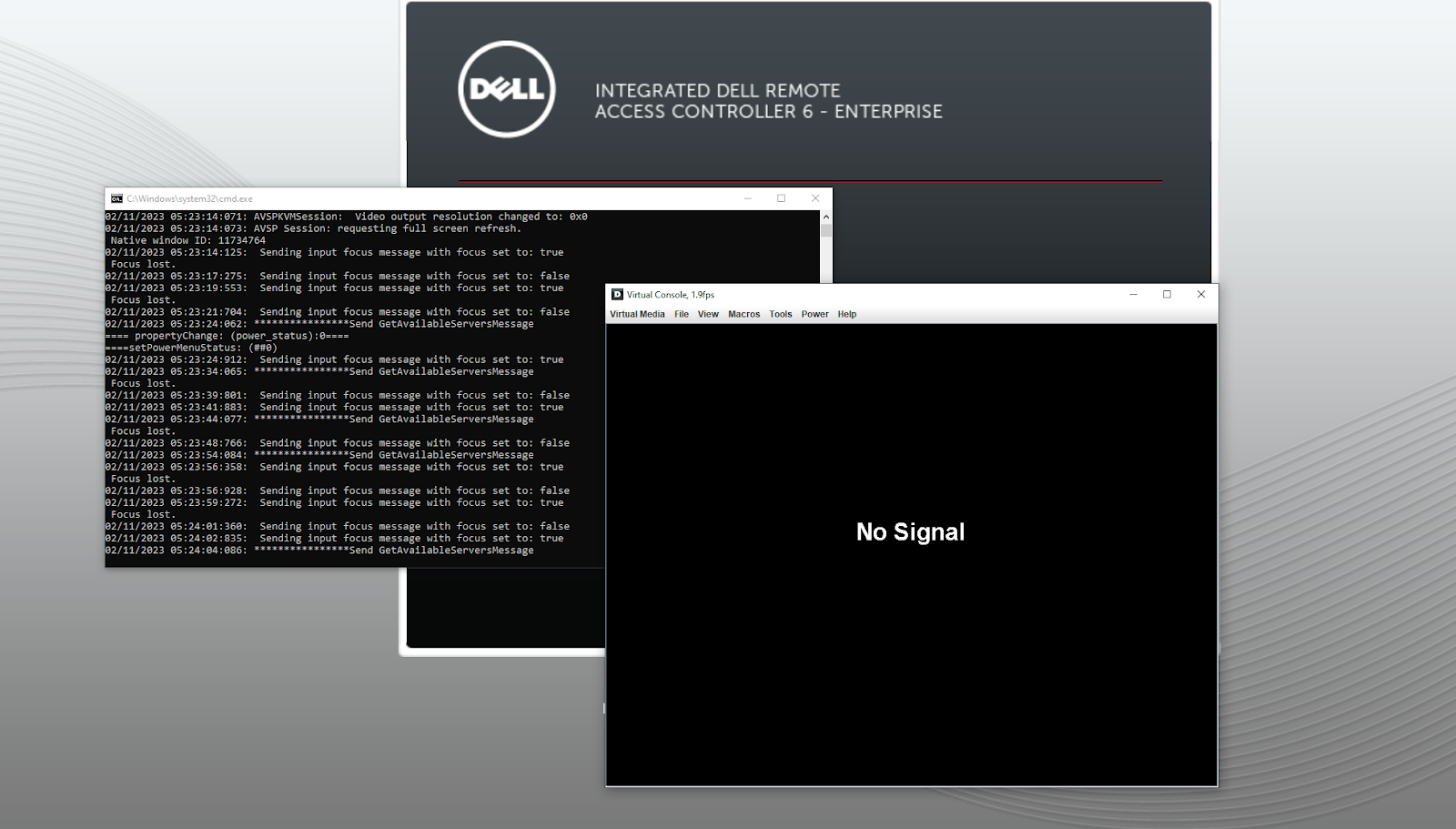Open the Power menu in Virtual Console
1456x829 pixels.
[815, 314]
